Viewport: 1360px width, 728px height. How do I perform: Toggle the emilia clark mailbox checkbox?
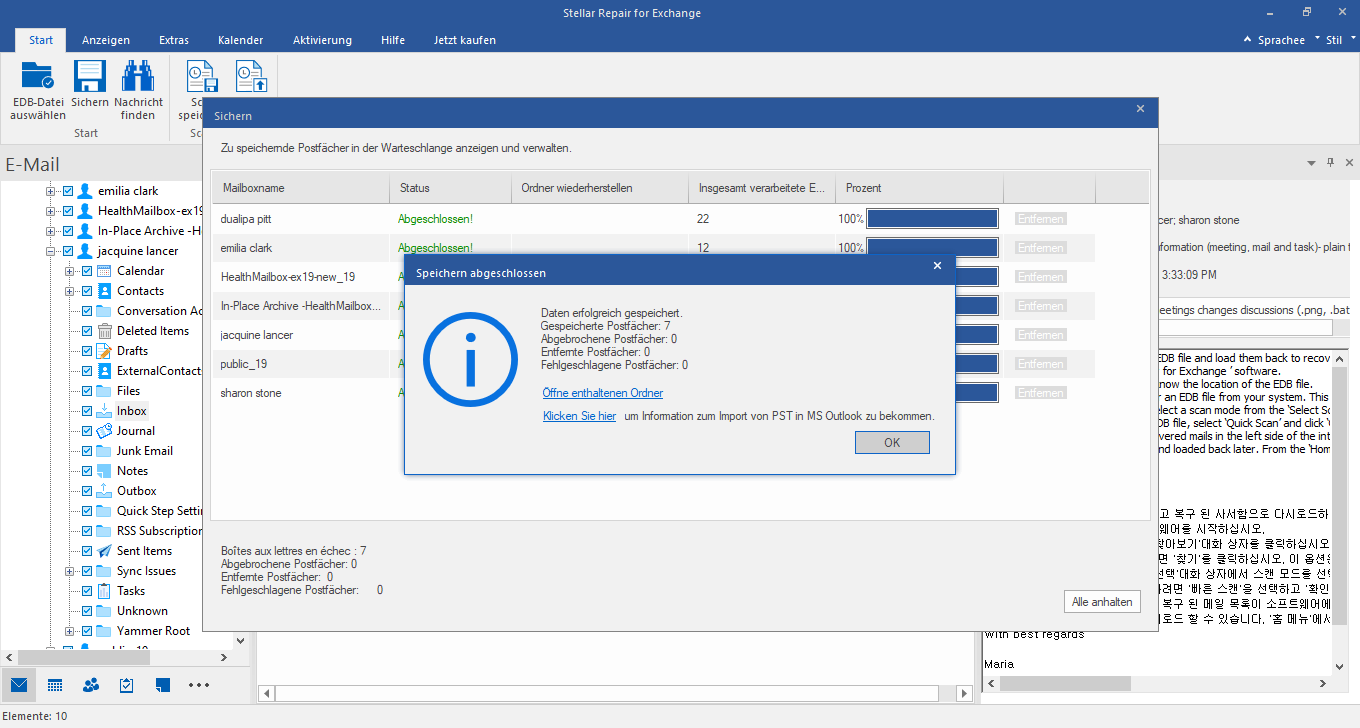point(68,191)
